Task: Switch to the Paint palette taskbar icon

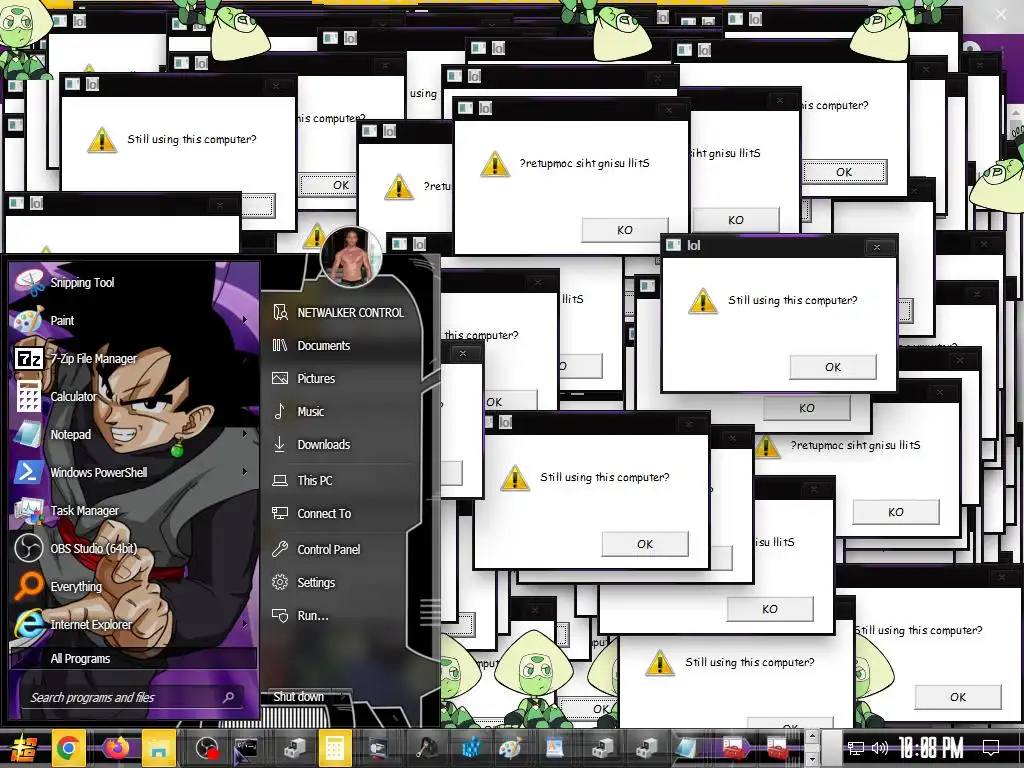Action: (509, 748)
